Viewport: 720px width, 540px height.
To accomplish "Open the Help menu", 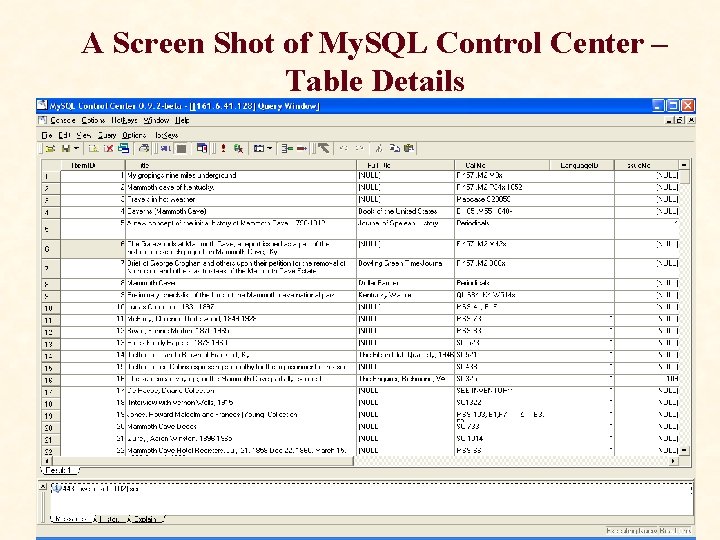I will pos(182,120).
